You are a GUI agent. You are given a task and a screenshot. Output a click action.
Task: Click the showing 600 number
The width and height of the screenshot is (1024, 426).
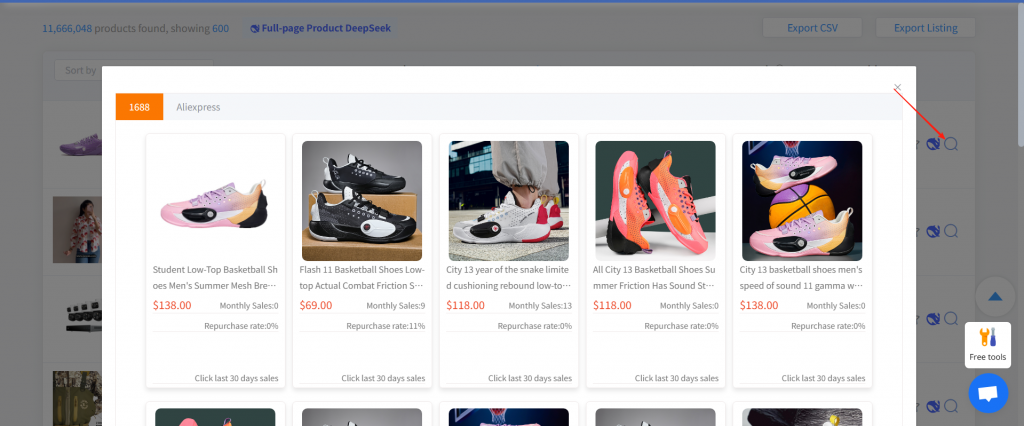[x=221, y=29]
